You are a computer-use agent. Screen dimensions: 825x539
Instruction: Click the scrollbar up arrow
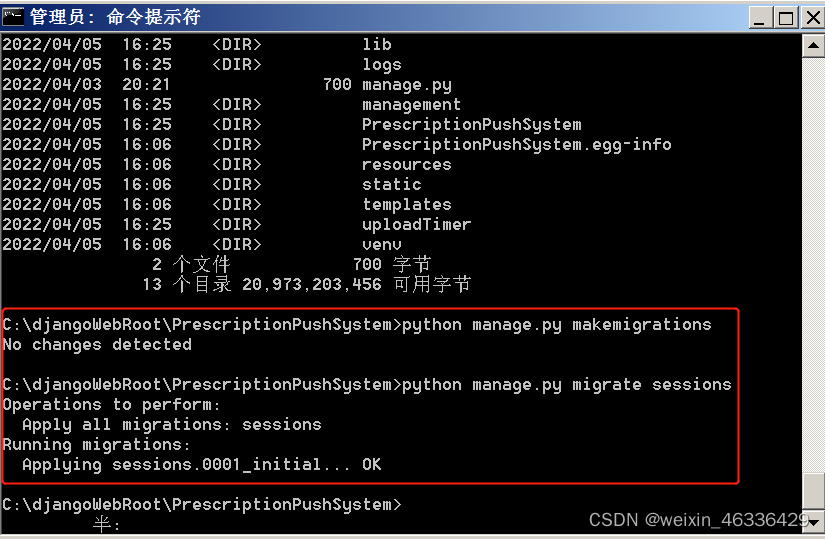[x=814, y=43]
